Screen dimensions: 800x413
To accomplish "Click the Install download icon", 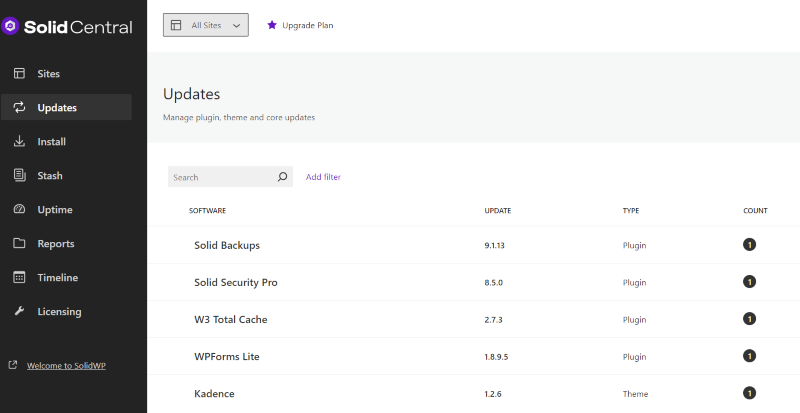I will tap(19, 141).
